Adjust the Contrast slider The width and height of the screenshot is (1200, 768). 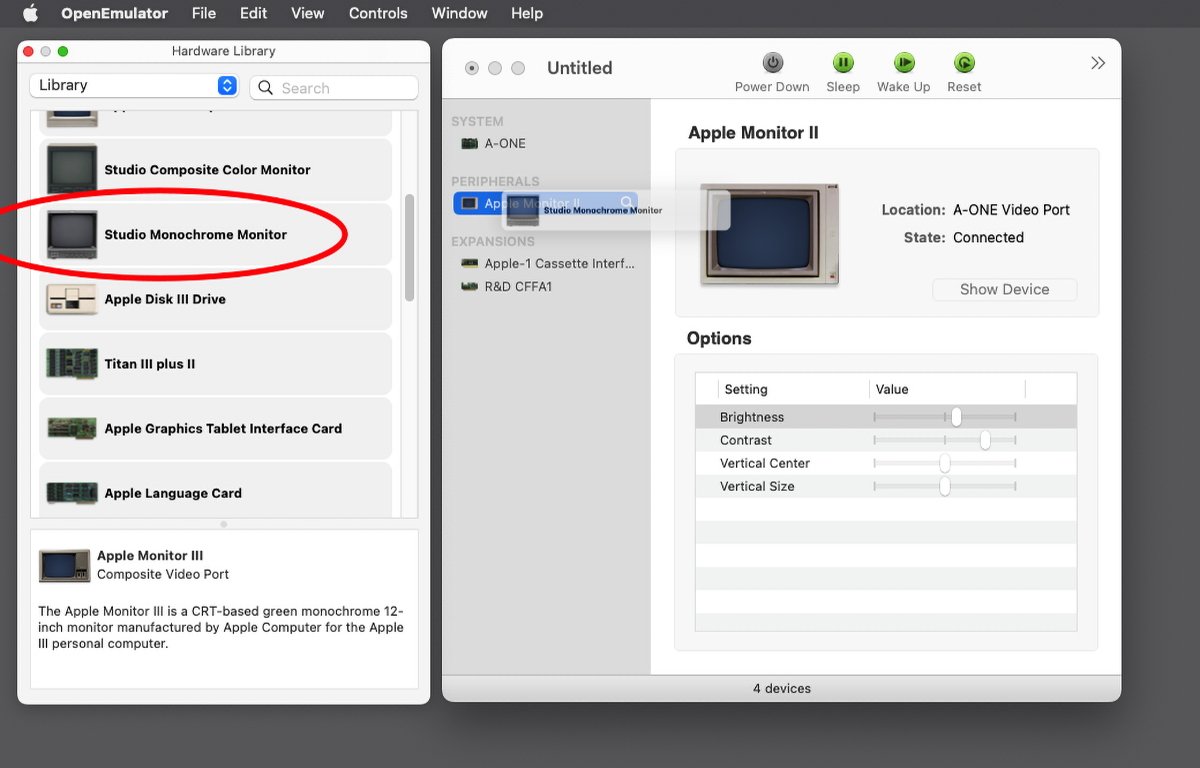985,440
